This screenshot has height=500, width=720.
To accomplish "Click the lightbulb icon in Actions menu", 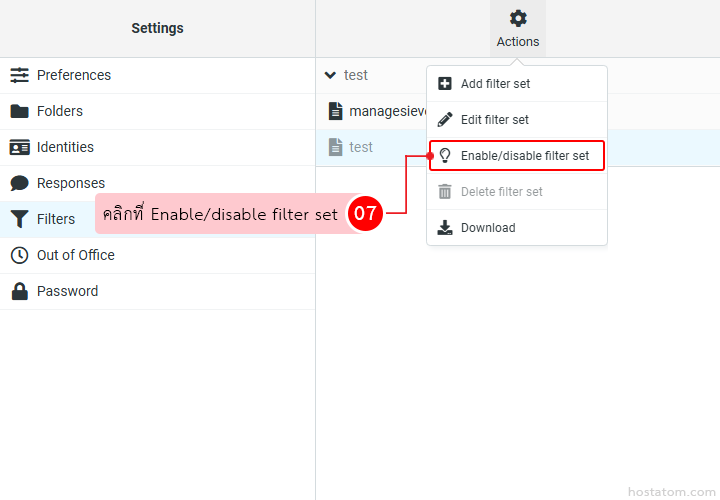I will (x=445, y=156).
